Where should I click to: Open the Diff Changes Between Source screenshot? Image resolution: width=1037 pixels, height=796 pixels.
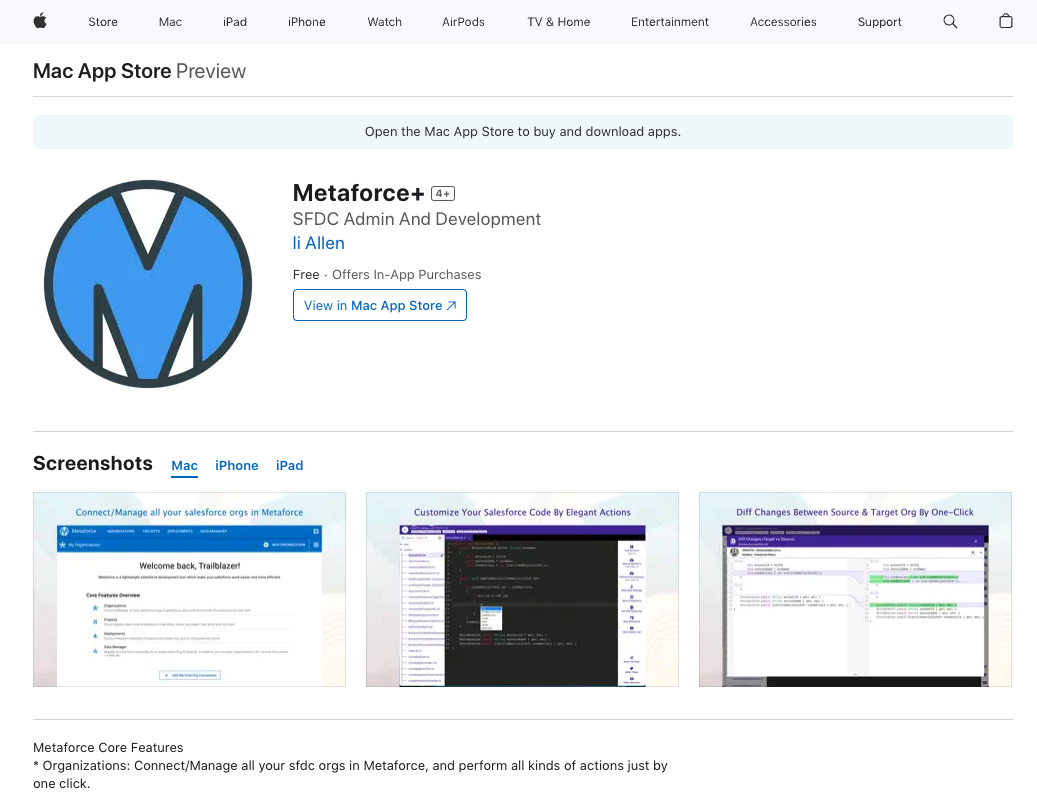855,589
